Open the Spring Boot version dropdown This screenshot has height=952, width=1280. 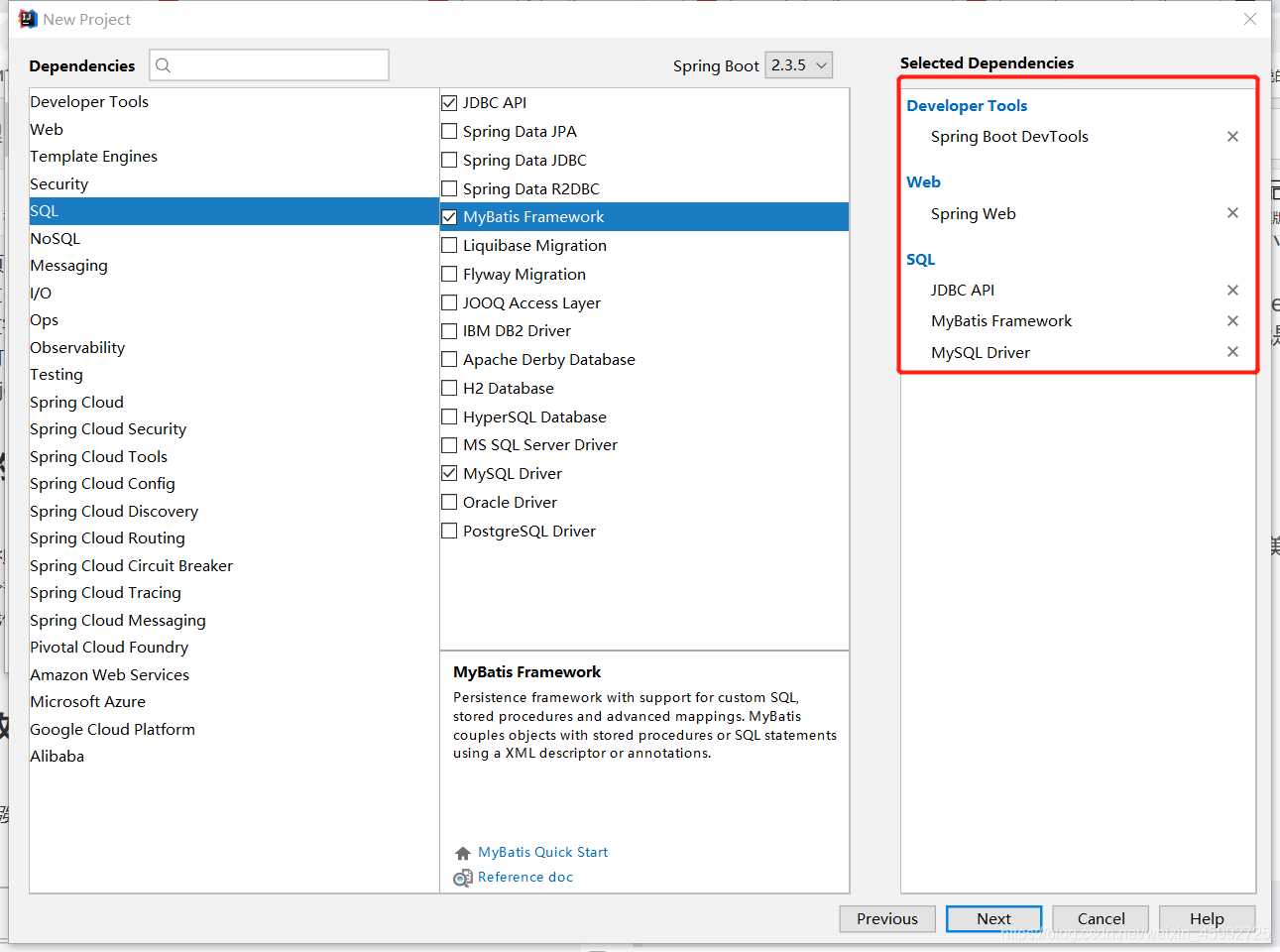click(799, 65)
